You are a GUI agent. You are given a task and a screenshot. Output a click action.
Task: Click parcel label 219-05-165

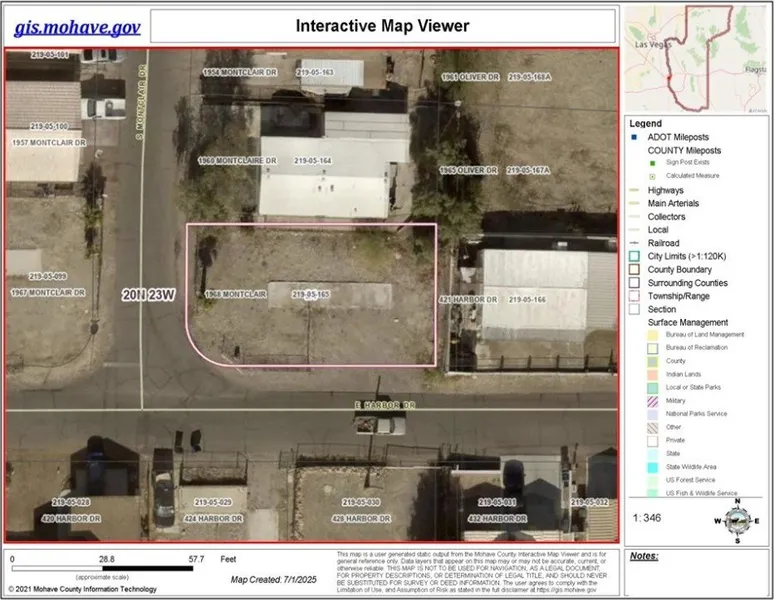[x=311, y=295]
